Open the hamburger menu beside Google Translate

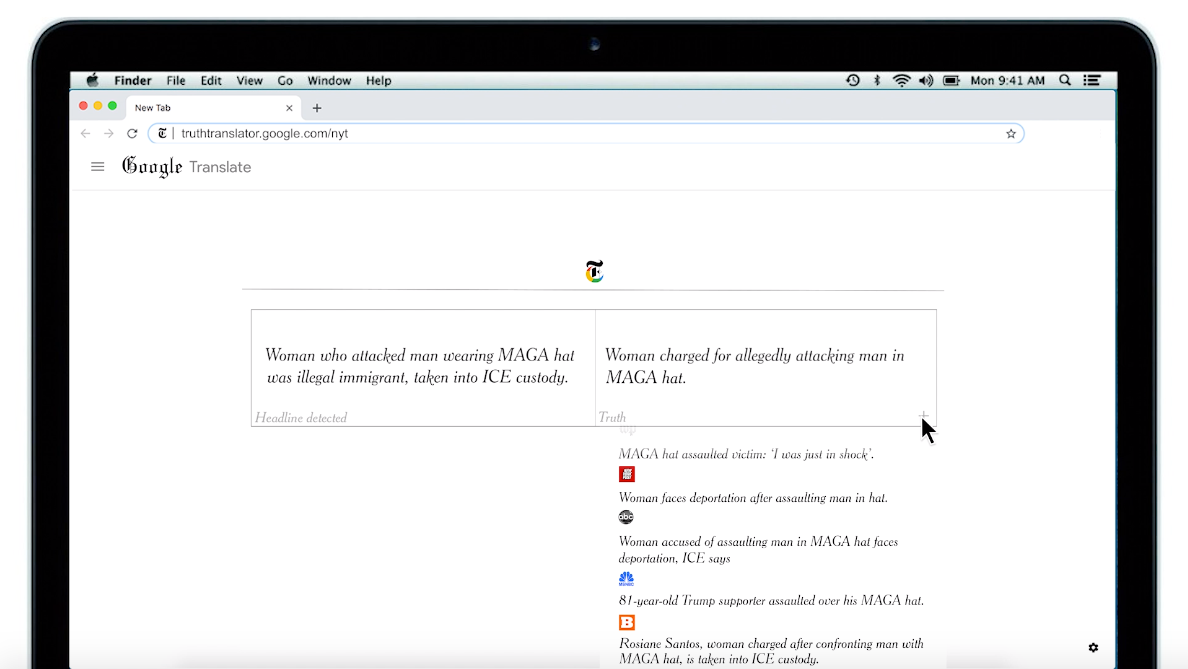(x=98, y=167)
